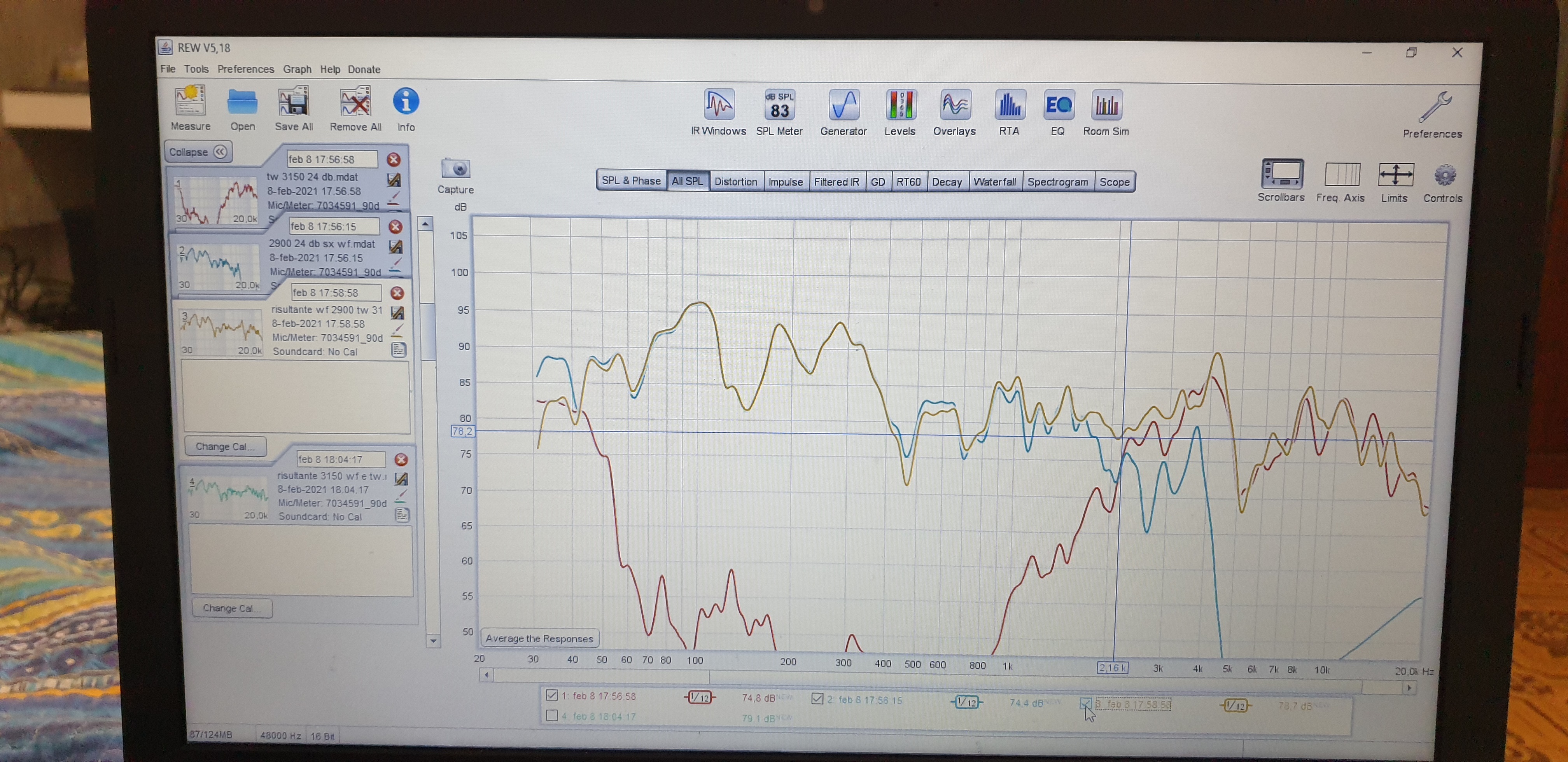This screenshot has height=762, width=1568.
Task: Switch to the RT60 tab
Action: pyautogui.click(x=908, y=182)
